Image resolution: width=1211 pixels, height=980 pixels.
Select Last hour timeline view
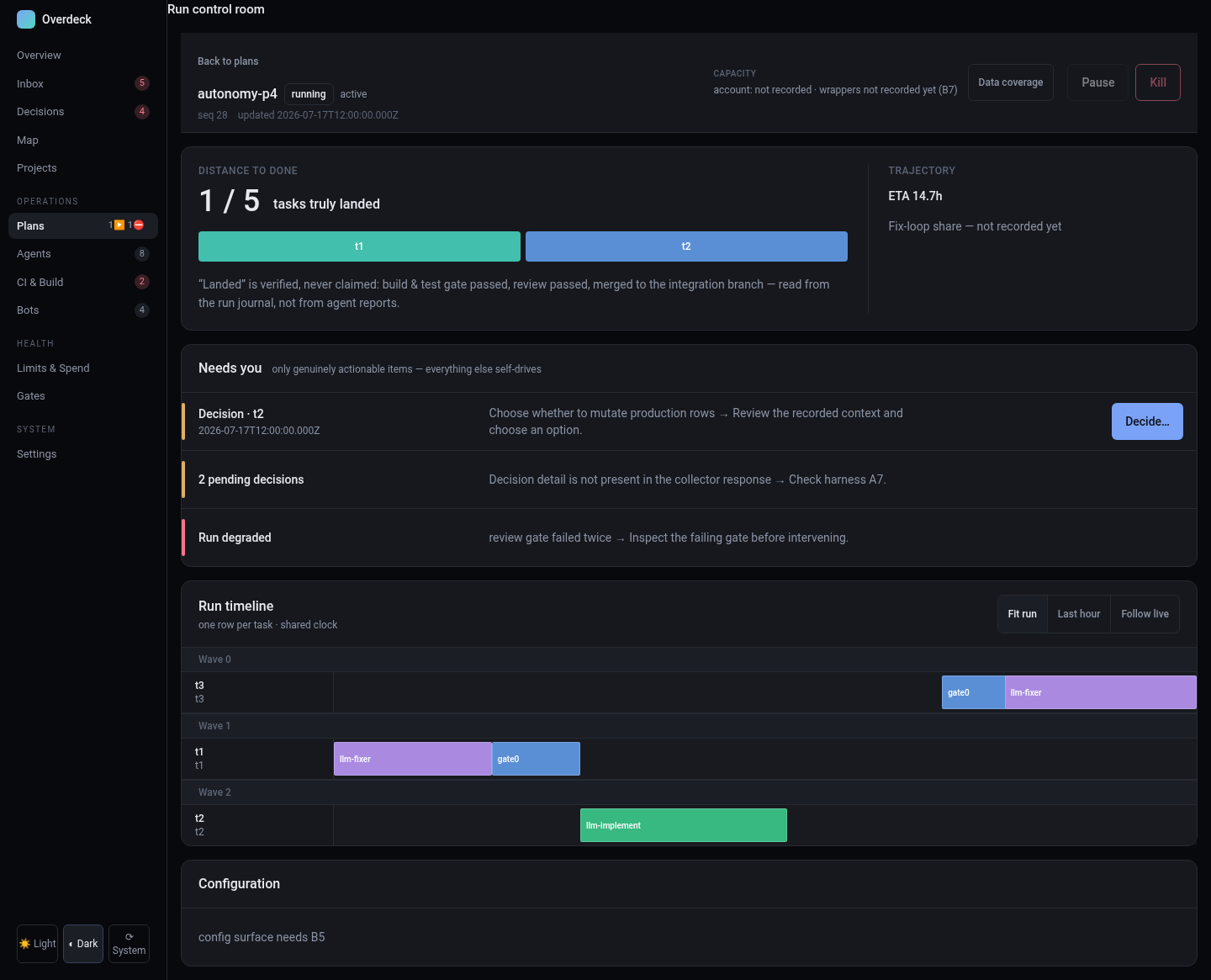point(1079,614)
